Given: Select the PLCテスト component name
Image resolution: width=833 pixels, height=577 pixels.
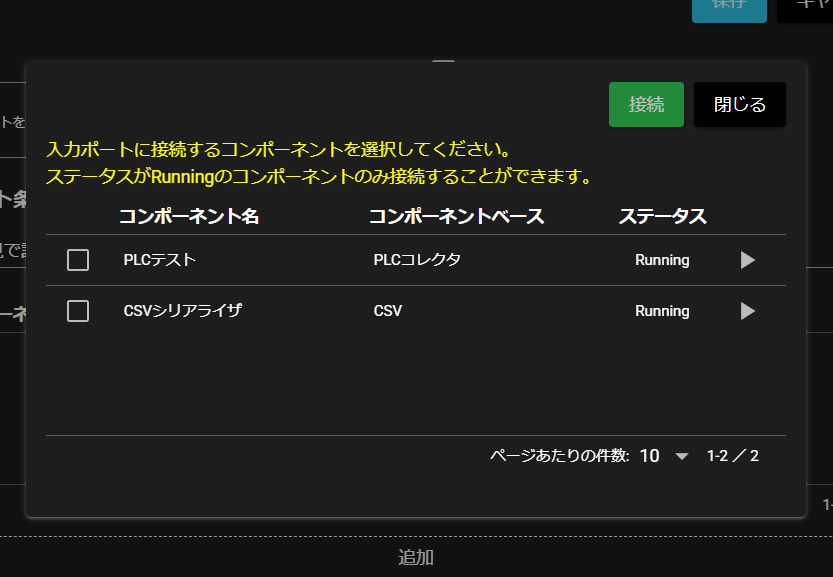Looking at the screenshot, I should click(160, 260).
